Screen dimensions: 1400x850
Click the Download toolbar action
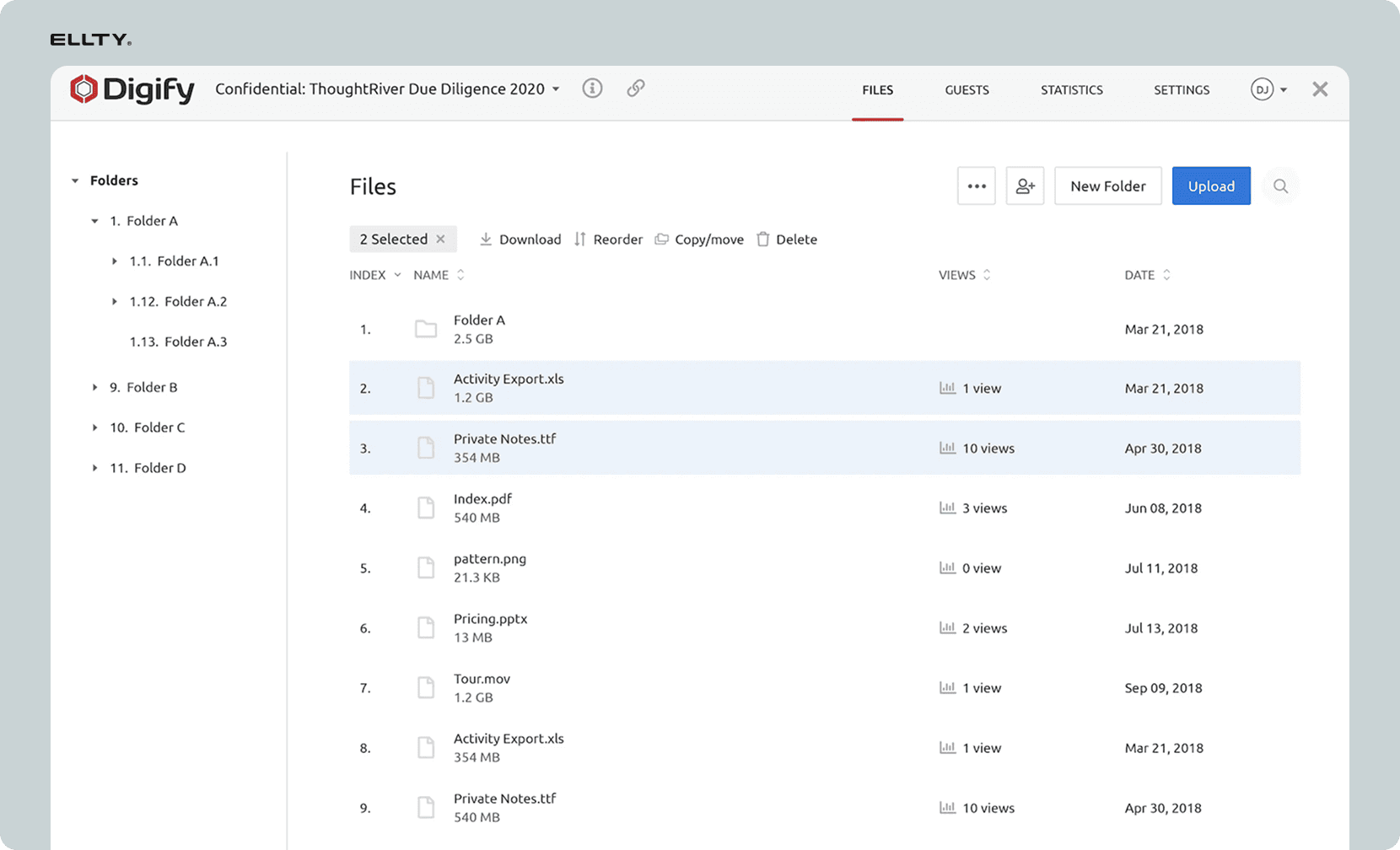point(520,239)
